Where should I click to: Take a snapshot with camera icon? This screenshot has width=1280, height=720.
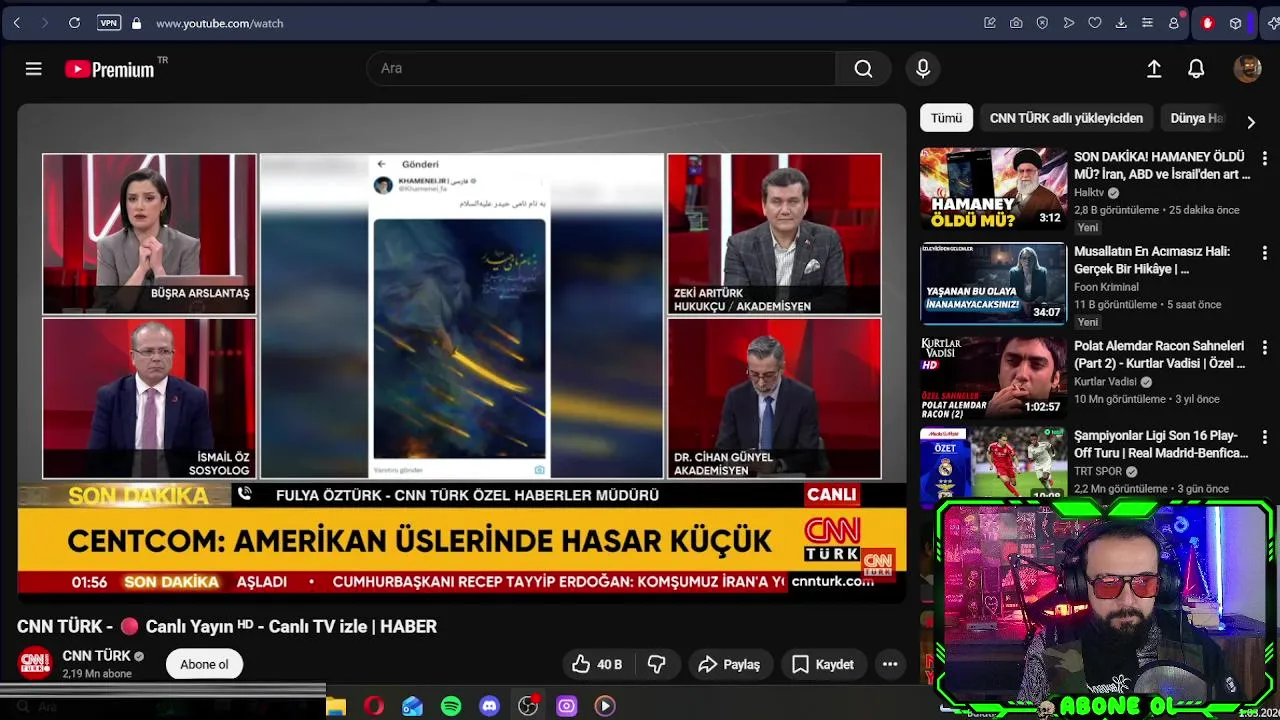click(1016, 23)
